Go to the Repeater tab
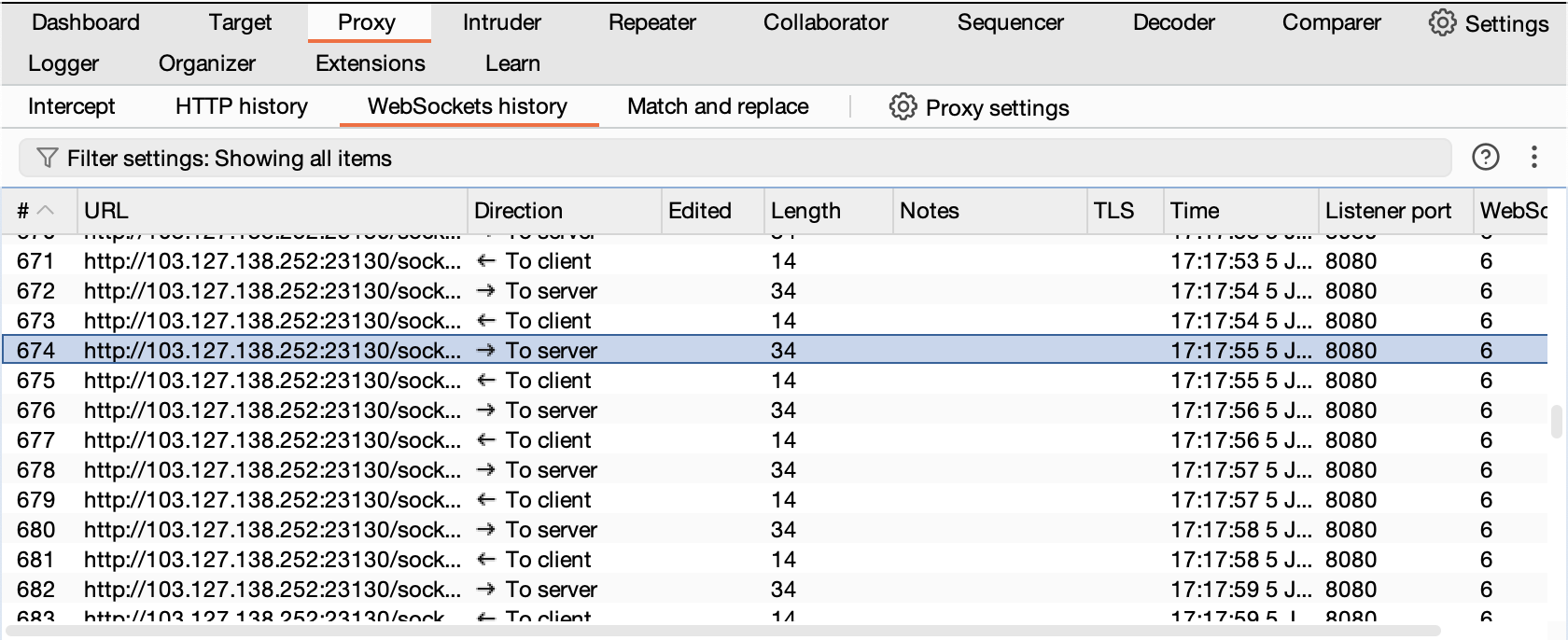Image resolution: width=1568 pixels, height=640 pixels. 651,22
